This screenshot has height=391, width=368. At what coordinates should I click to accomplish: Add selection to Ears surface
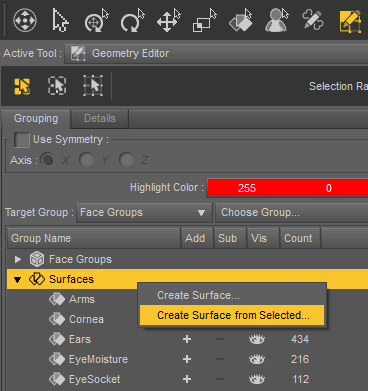[x=187, y=339]
